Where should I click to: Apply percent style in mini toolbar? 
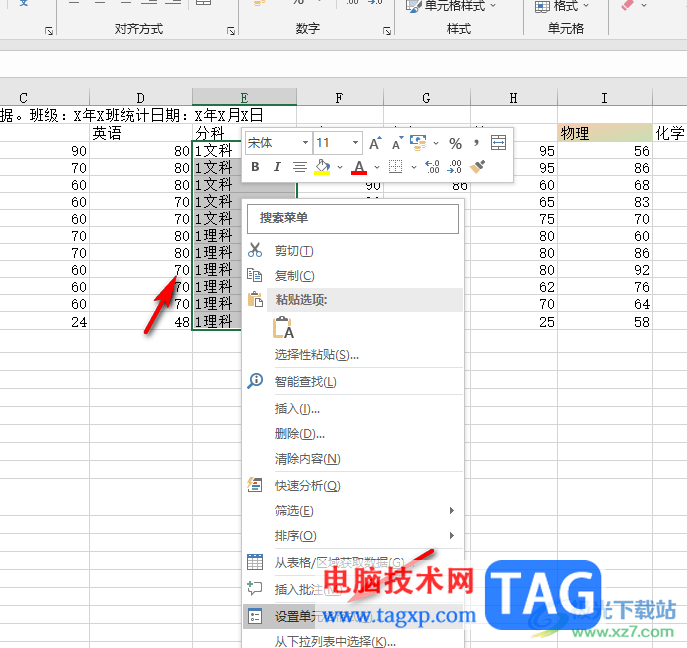(455, 143)
